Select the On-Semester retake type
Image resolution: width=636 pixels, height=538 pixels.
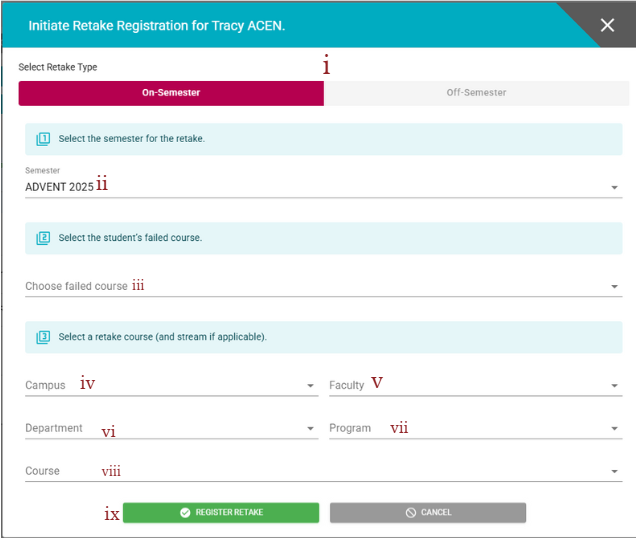(x=171, y=93)
